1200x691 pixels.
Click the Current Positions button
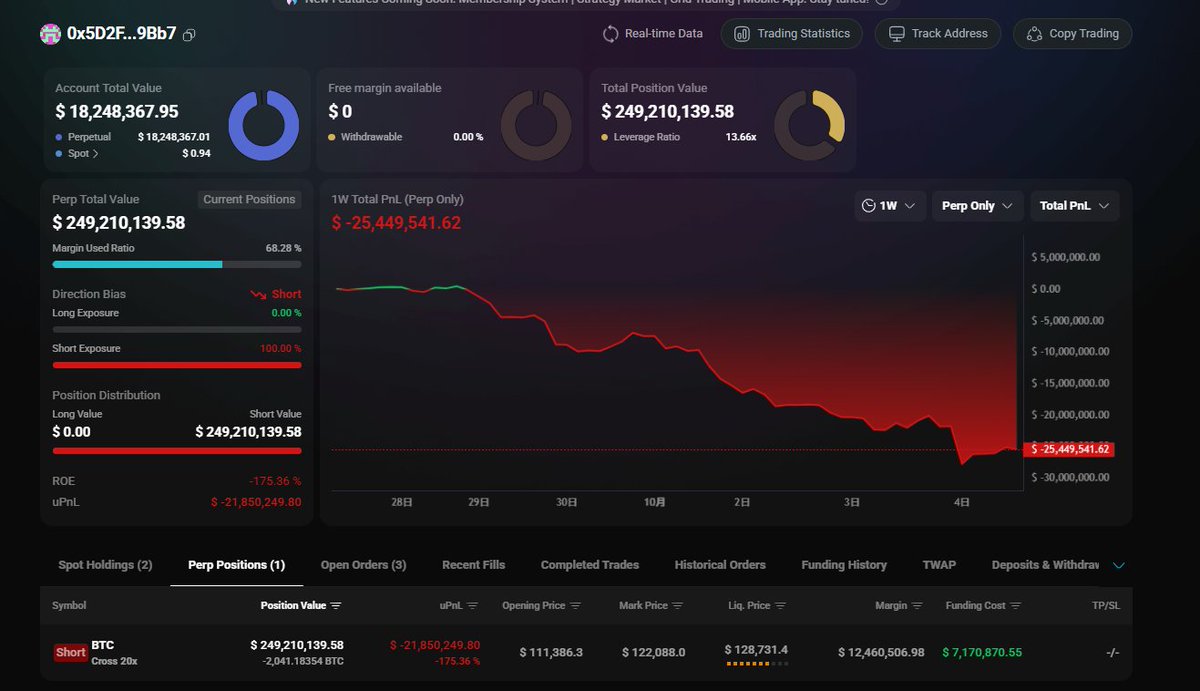249,199
